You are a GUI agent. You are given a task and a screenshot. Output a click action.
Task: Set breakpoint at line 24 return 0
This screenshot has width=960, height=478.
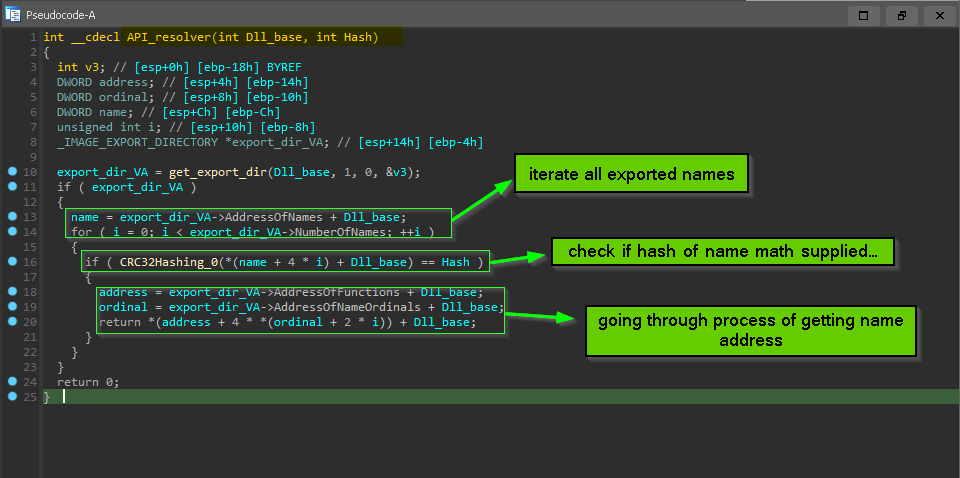pos(12,382)
